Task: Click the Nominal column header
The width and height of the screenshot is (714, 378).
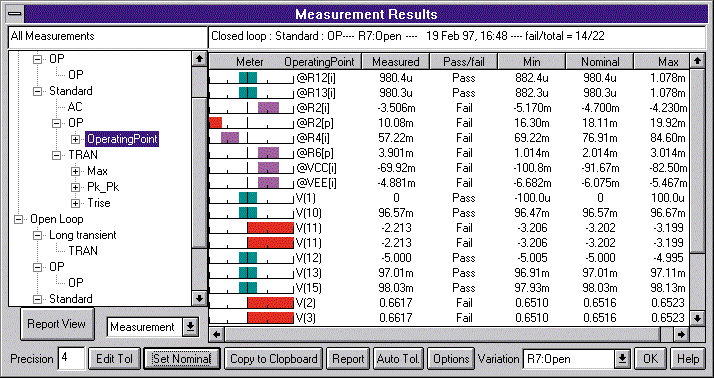Action: 600,61
